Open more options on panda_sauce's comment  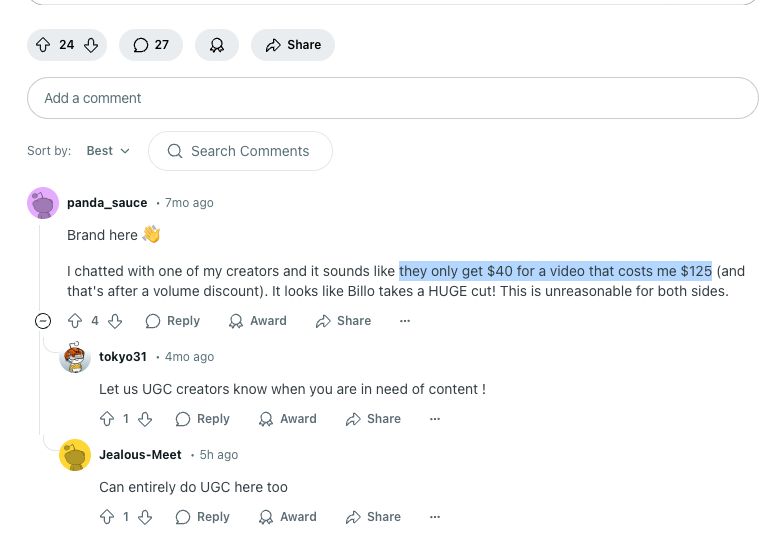[x=405, y=321]
